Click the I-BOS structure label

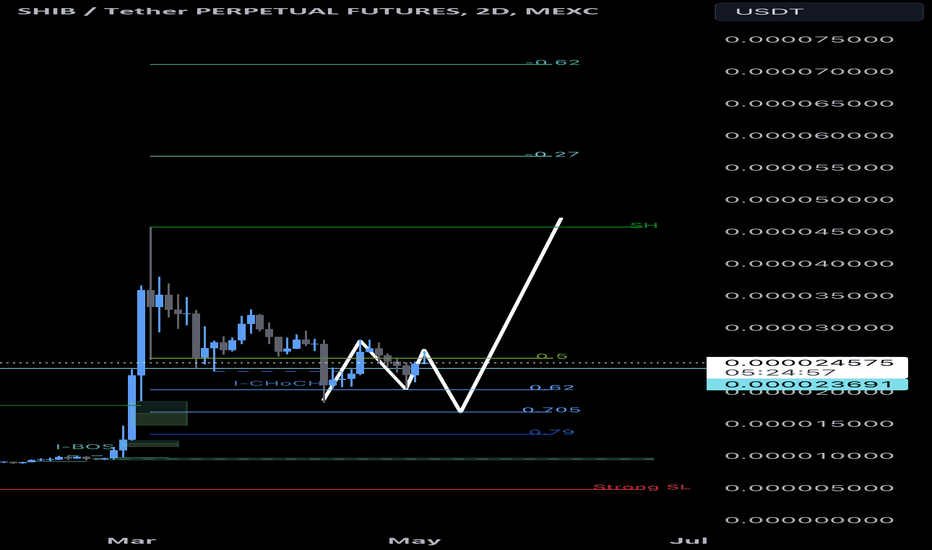pos(85,447)
